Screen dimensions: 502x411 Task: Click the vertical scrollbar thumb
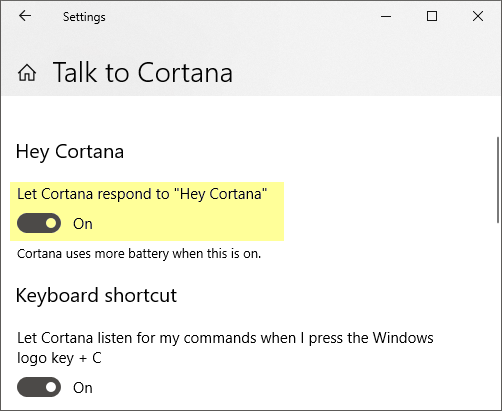tap(498, 179)
